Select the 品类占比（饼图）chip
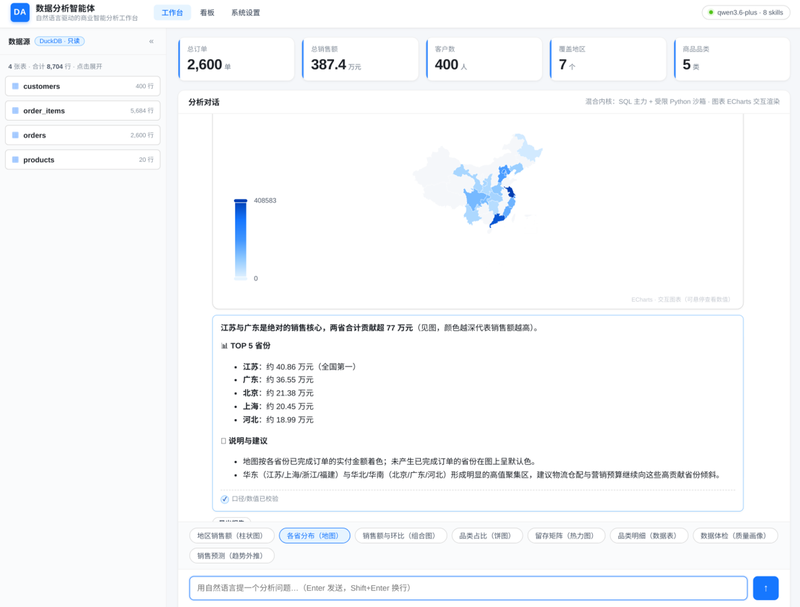Viewport: 800px width, 607px height. click(487, 536)
